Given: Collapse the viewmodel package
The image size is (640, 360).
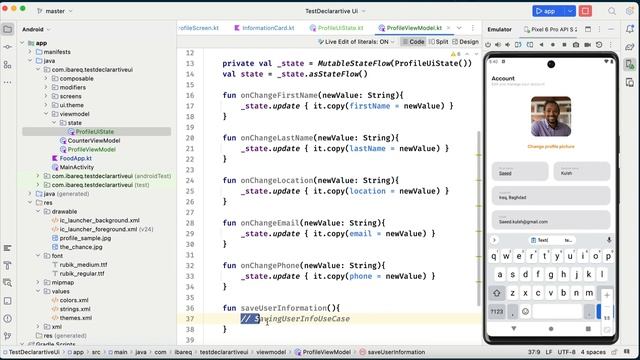Looking at the screenshot, I should point(46,114).
